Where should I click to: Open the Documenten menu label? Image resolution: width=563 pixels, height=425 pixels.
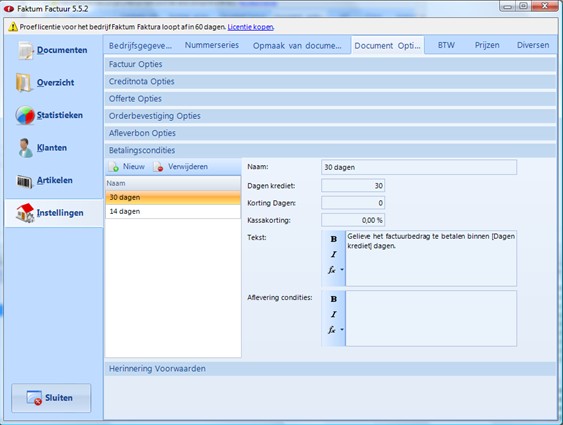click(62, 50)
